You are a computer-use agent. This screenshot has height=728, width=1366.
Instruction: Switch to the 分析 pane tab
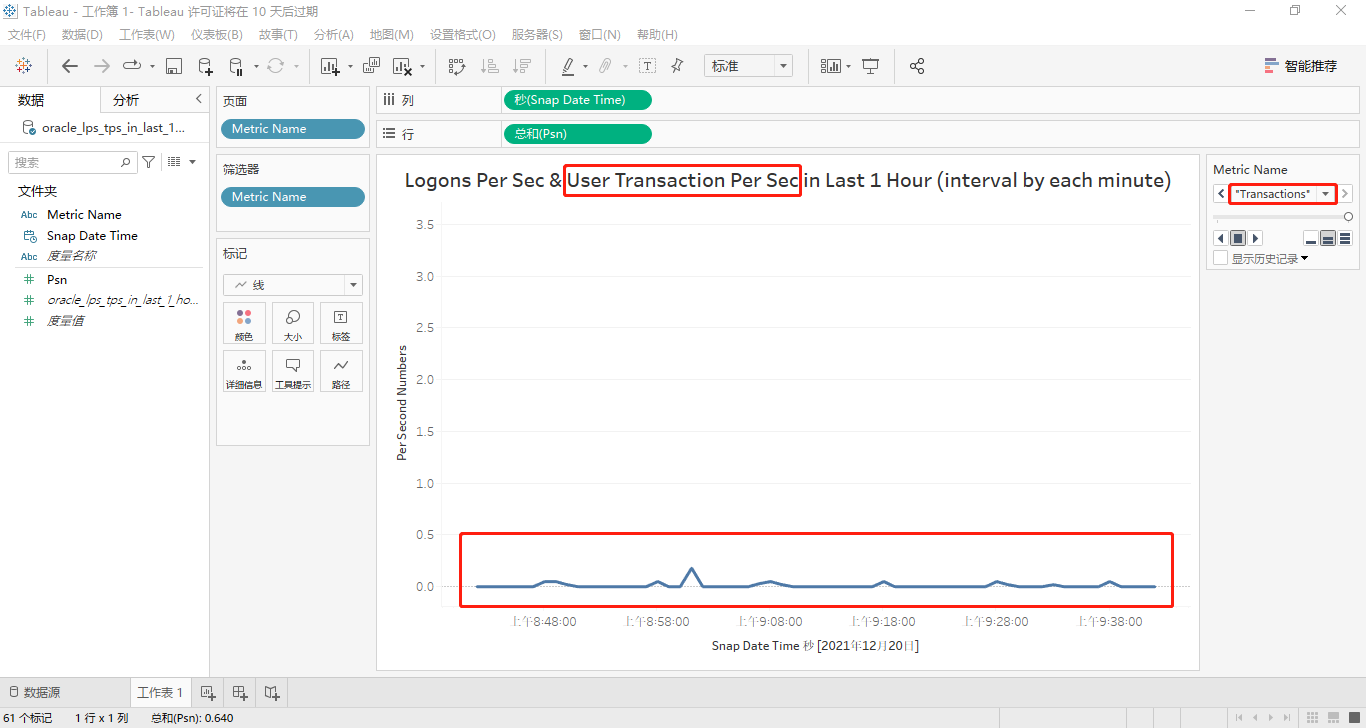[x=126, y=100]
